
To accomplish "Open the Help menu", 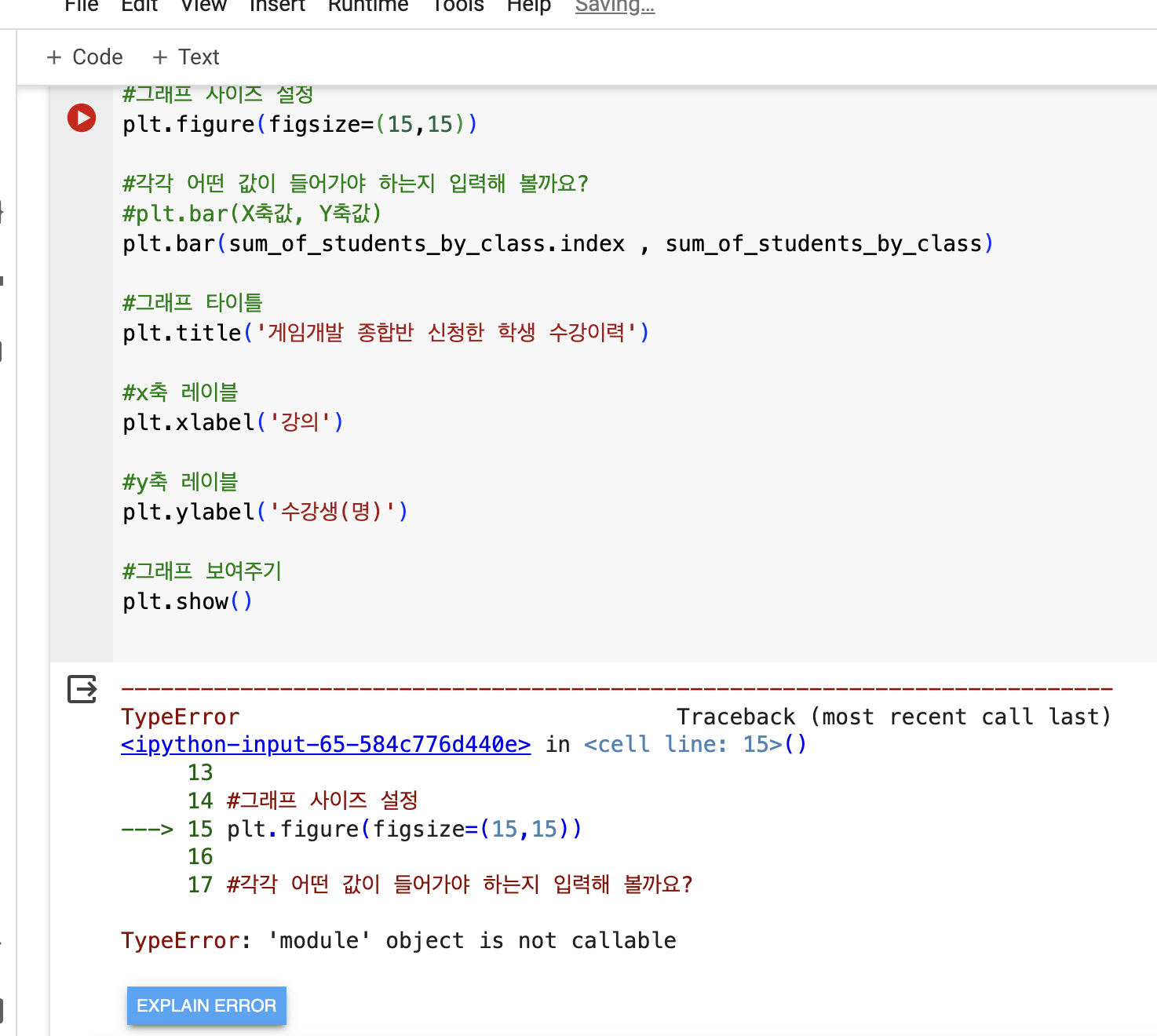I will coord(529,5).
